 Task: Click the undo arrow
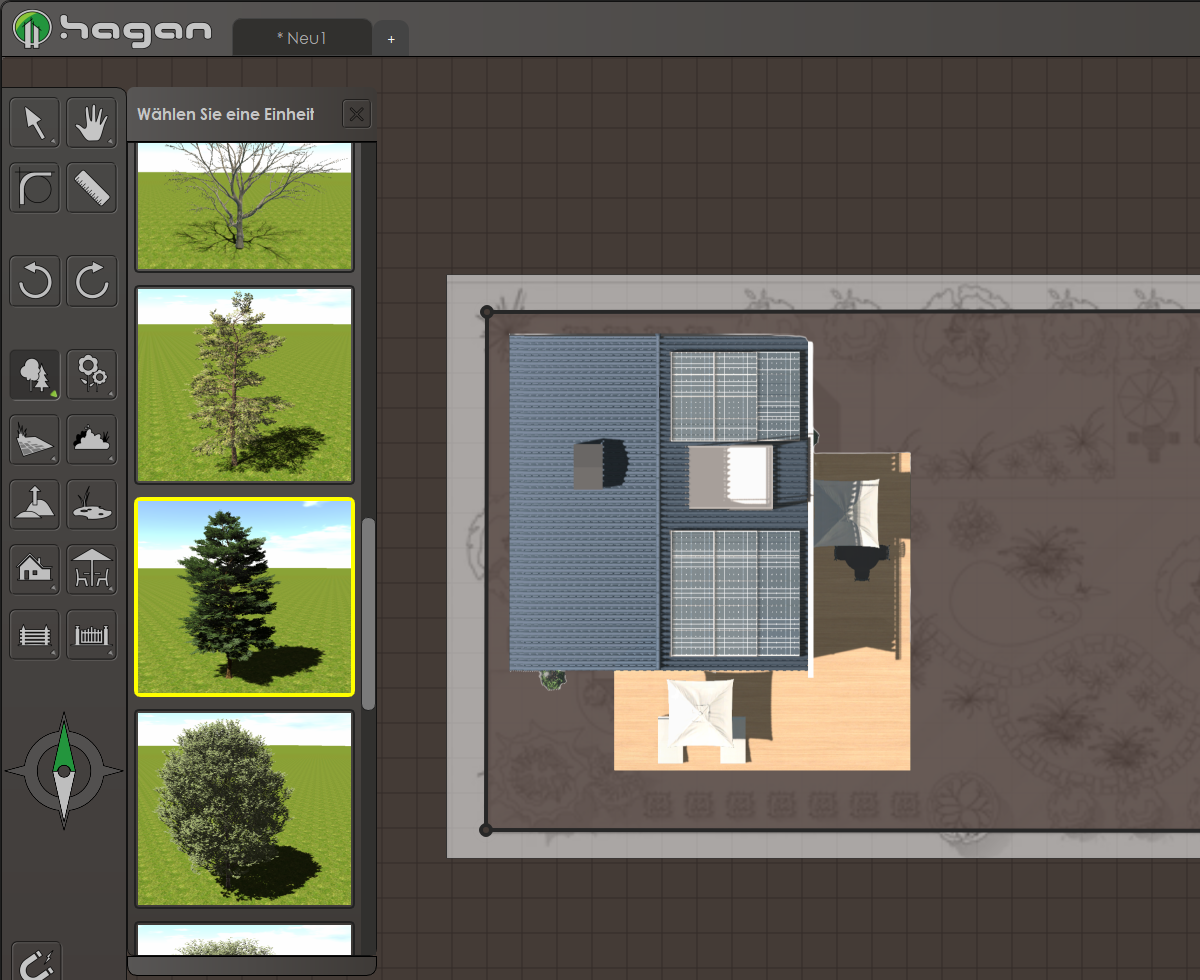click(35, 281)
